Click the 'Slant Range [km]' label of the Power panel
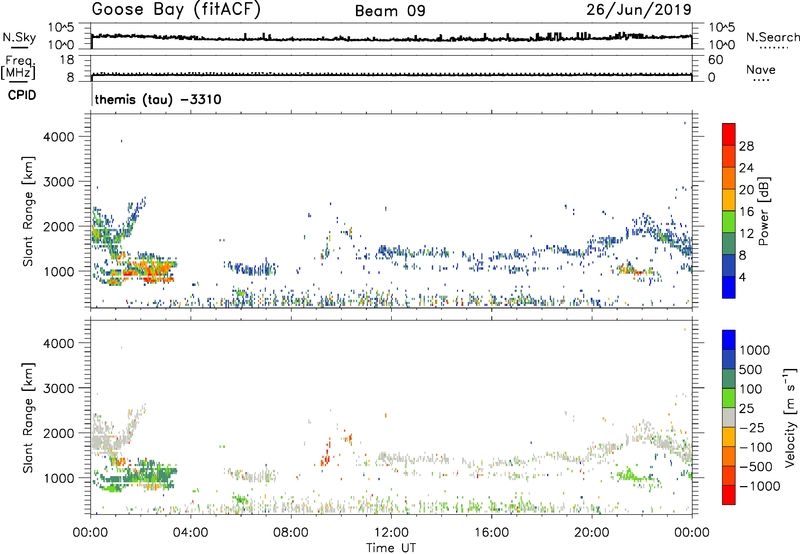 28,211
